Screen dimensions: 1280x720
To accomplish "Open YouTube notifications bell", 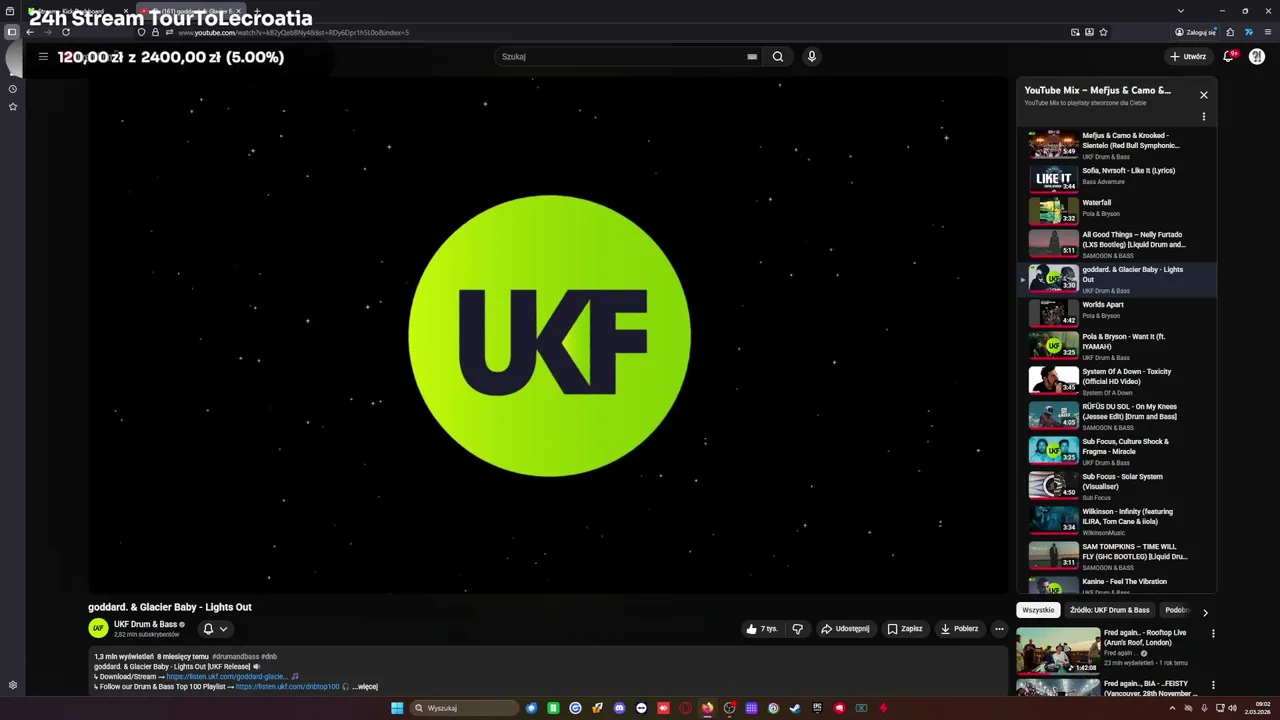I will pos(1229,57).
